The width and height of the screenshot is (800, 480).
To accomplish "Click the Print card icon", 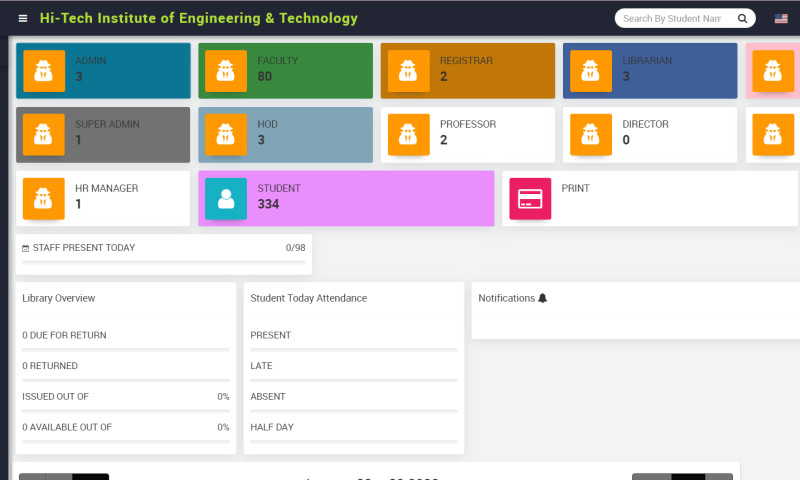I will click(x=530, y=198).
